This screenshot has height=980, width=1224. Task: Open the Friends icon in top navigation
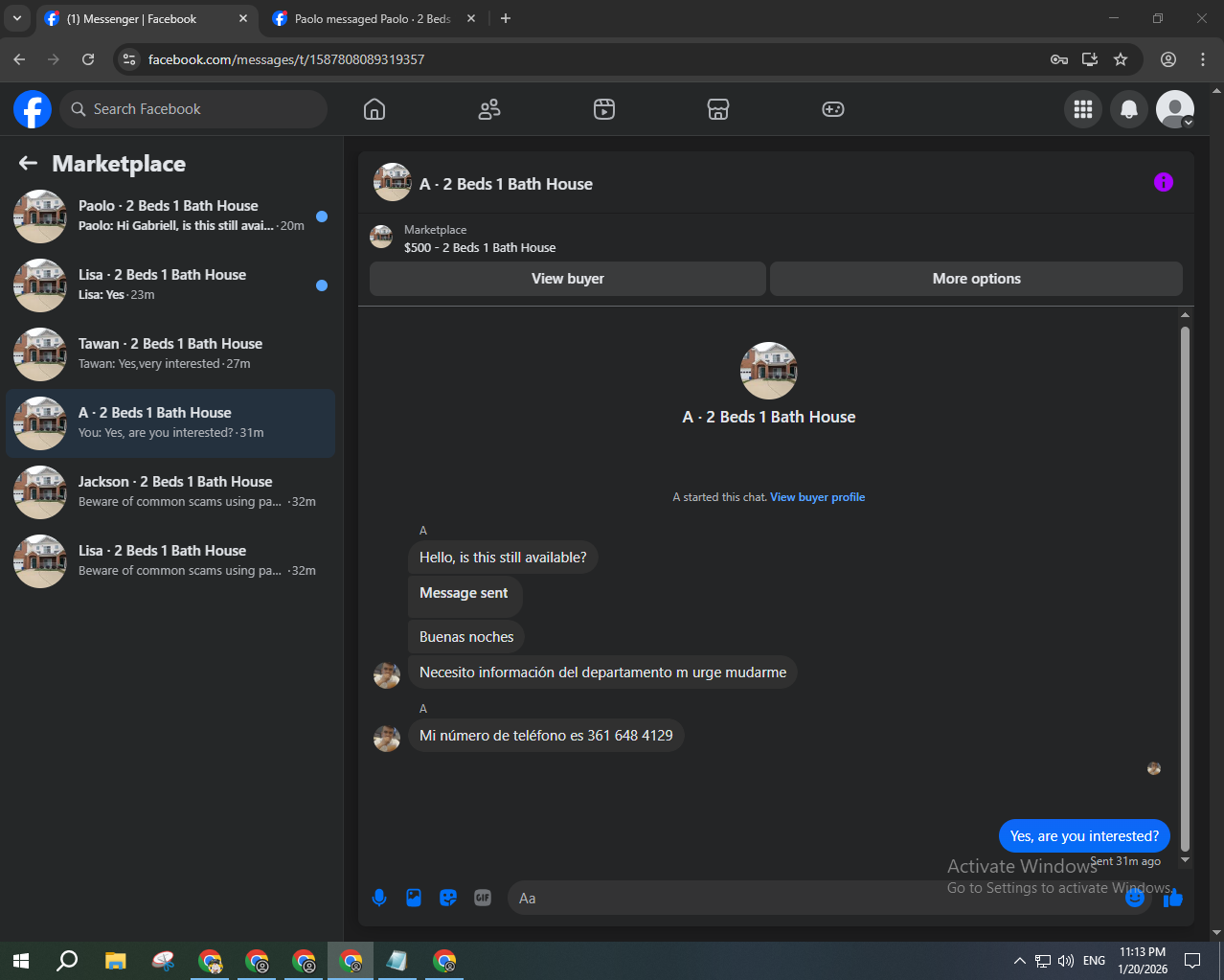point(489,109)
